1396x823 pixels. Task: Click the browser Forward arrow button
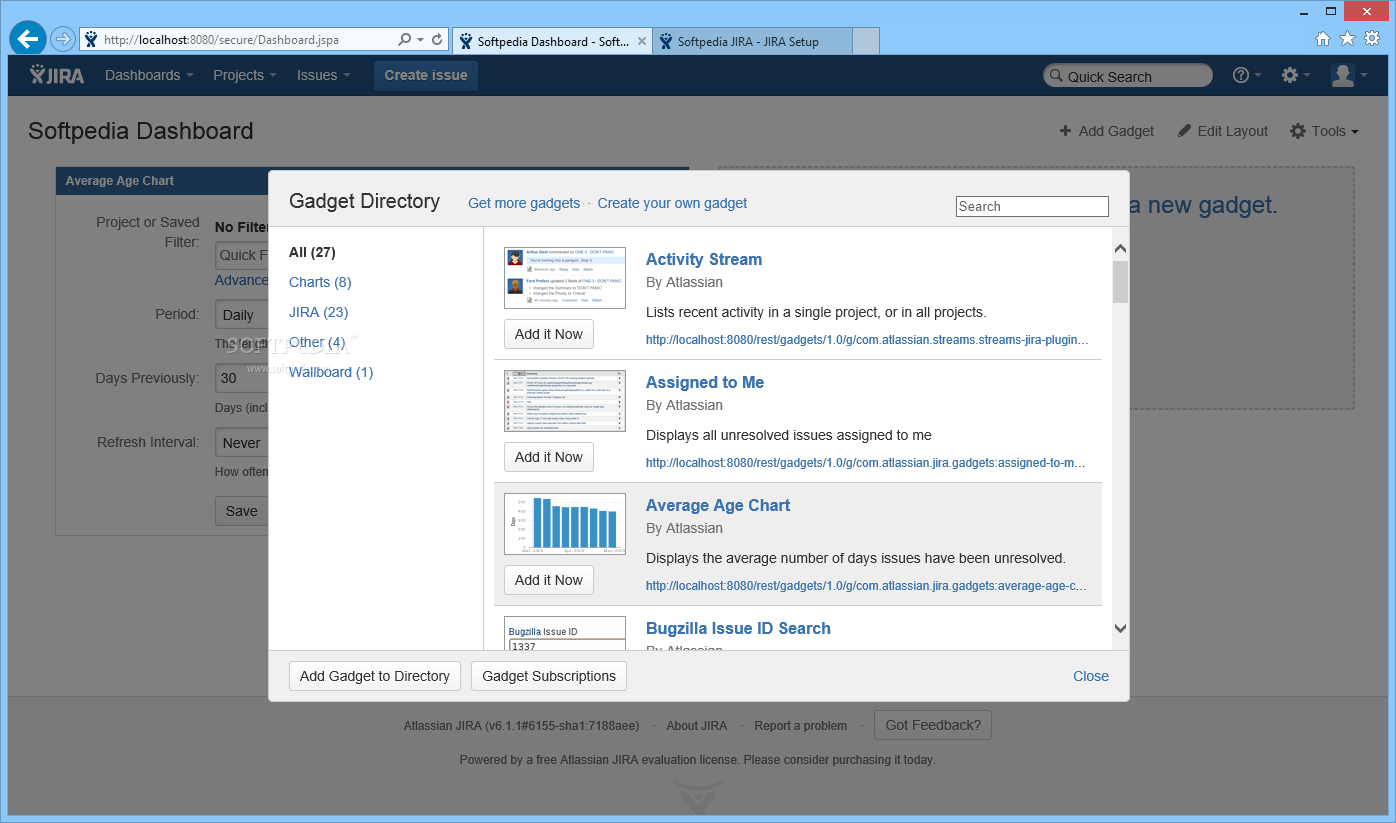(62, 40)
